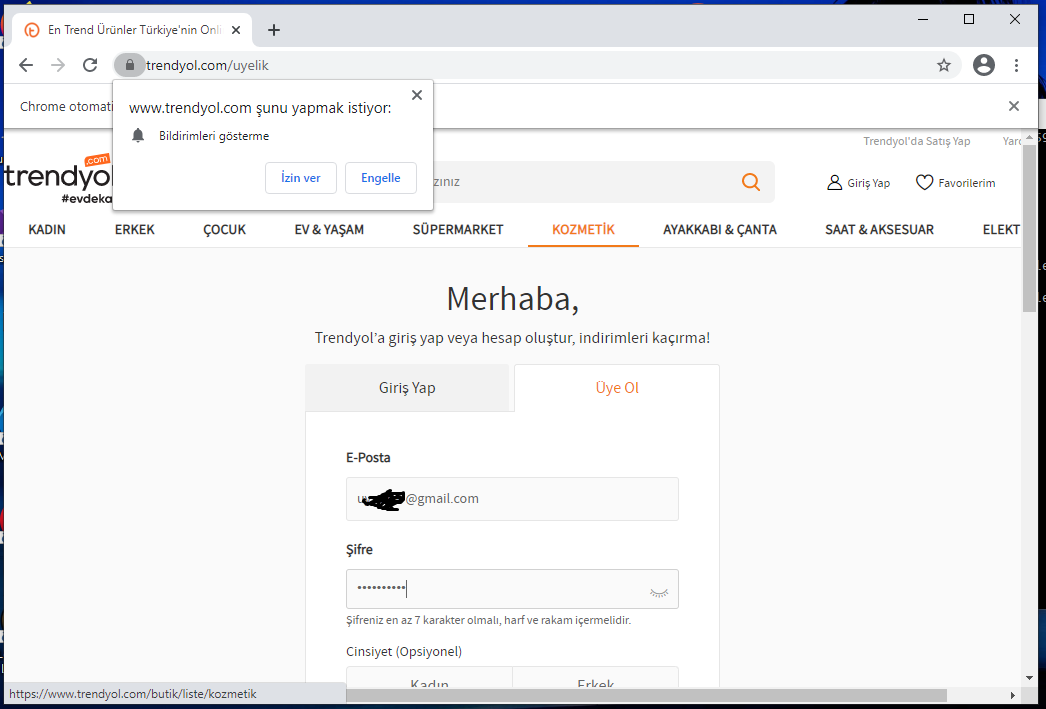Image resolution: width=1046 pixels, height=709 pixels.
Task: Open the SAAT & AKSESUAR category
Action: point(879,229)
